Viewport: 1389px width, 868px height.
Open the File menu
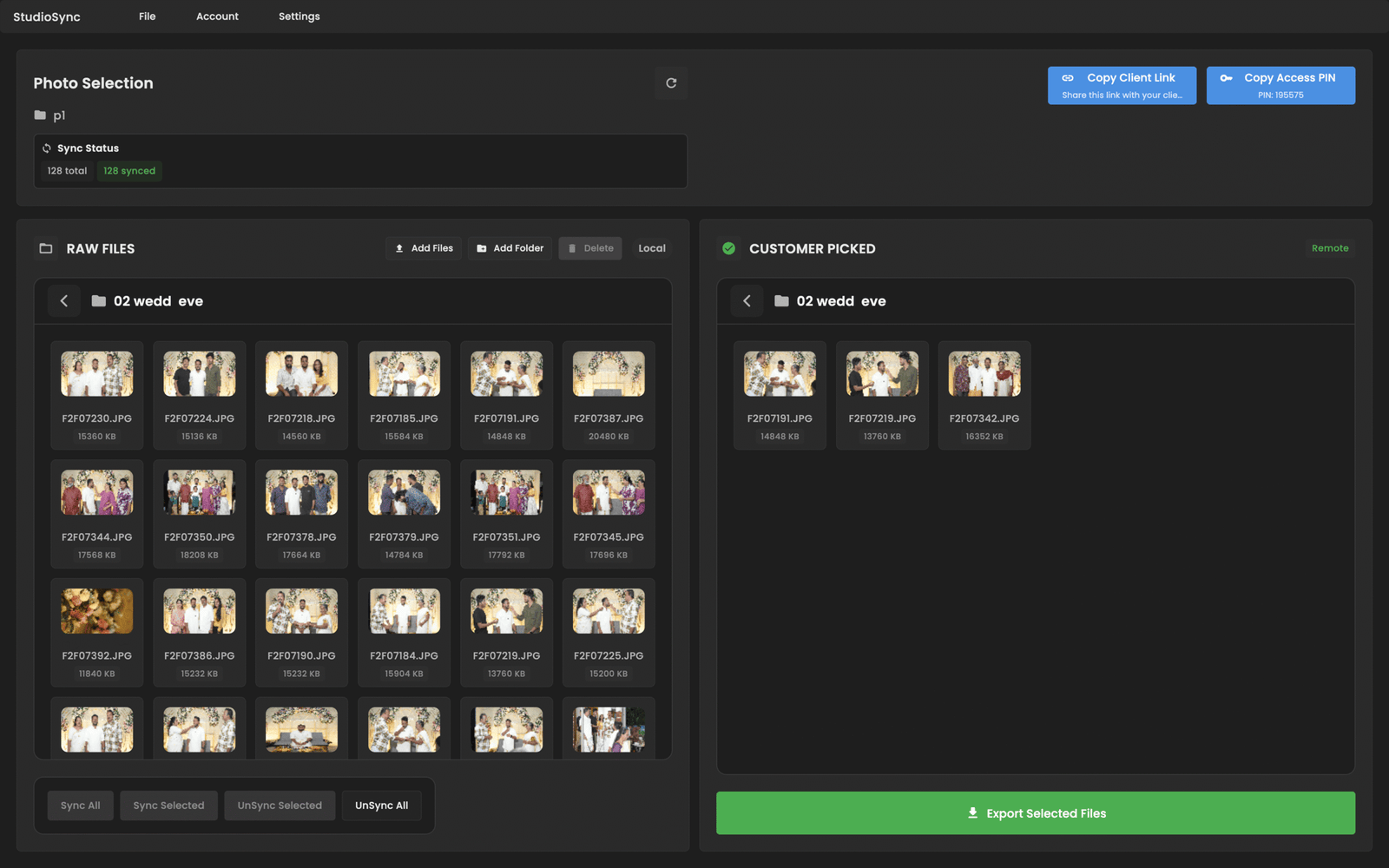(x=148, y=16)
